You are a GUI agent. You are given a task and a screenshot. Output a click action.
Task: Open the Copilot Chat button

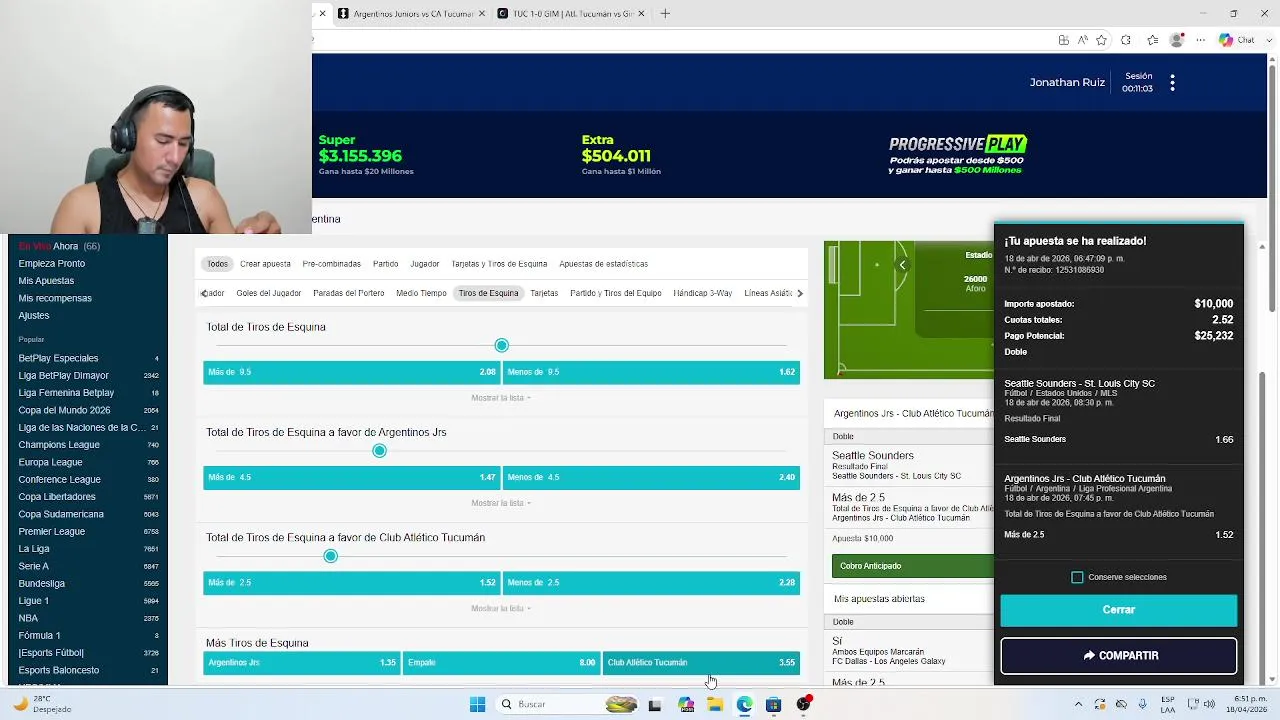1236,40
